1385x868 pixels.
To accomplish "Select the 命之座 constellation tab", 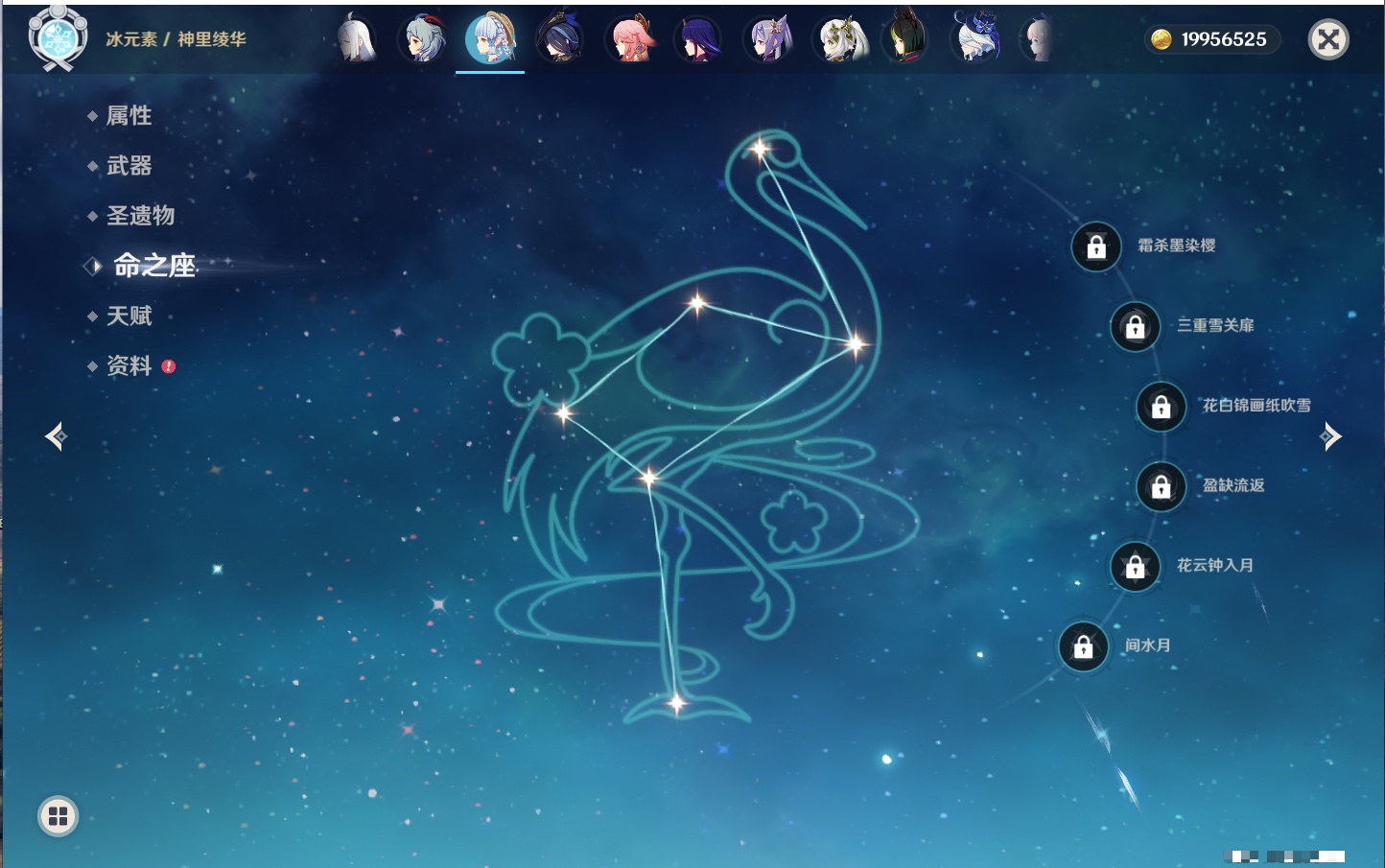I will pos(154,266).
